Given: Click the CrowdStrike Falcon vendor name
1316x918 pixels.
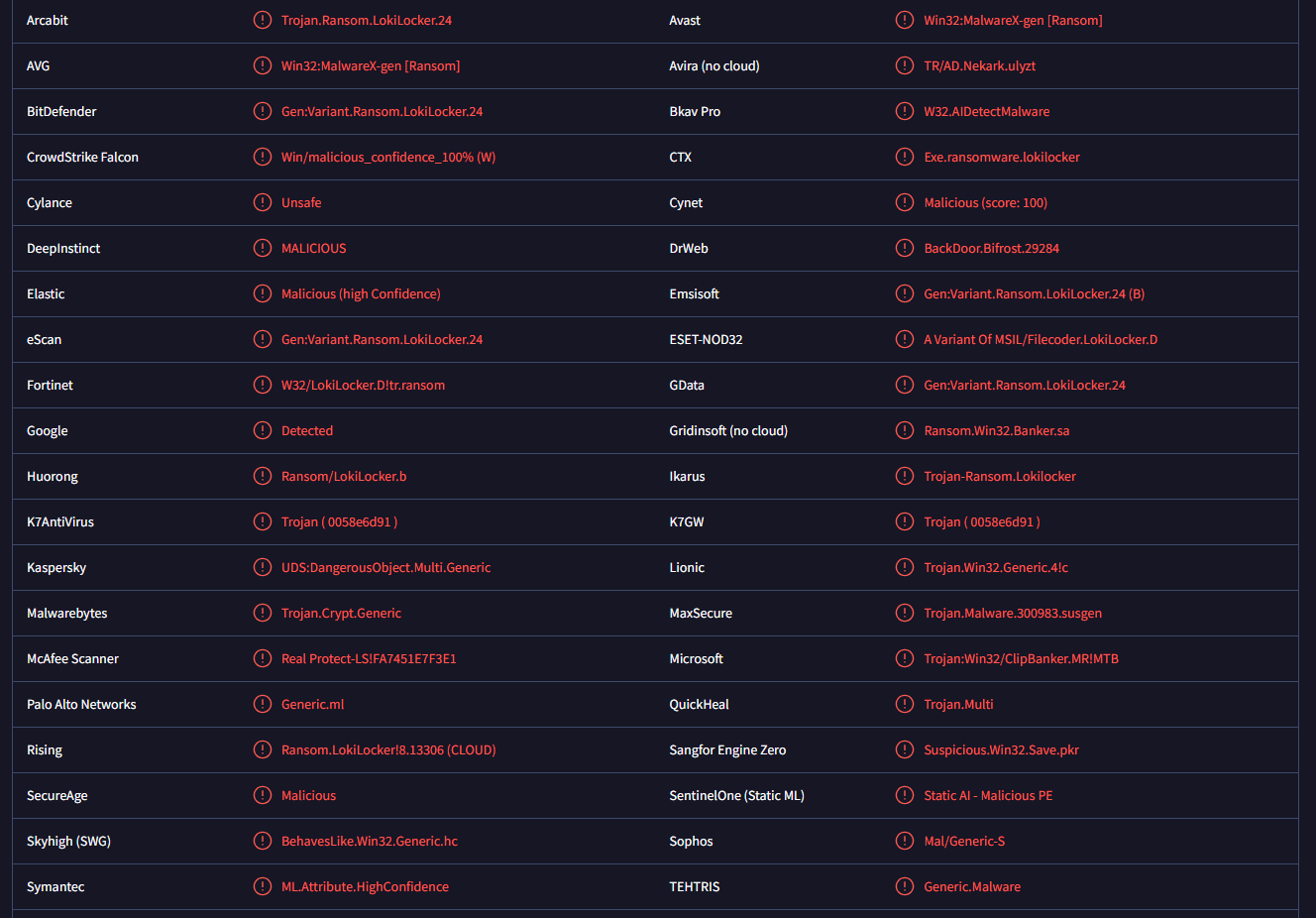Looking at the screenshot, I should click(82, 157).
